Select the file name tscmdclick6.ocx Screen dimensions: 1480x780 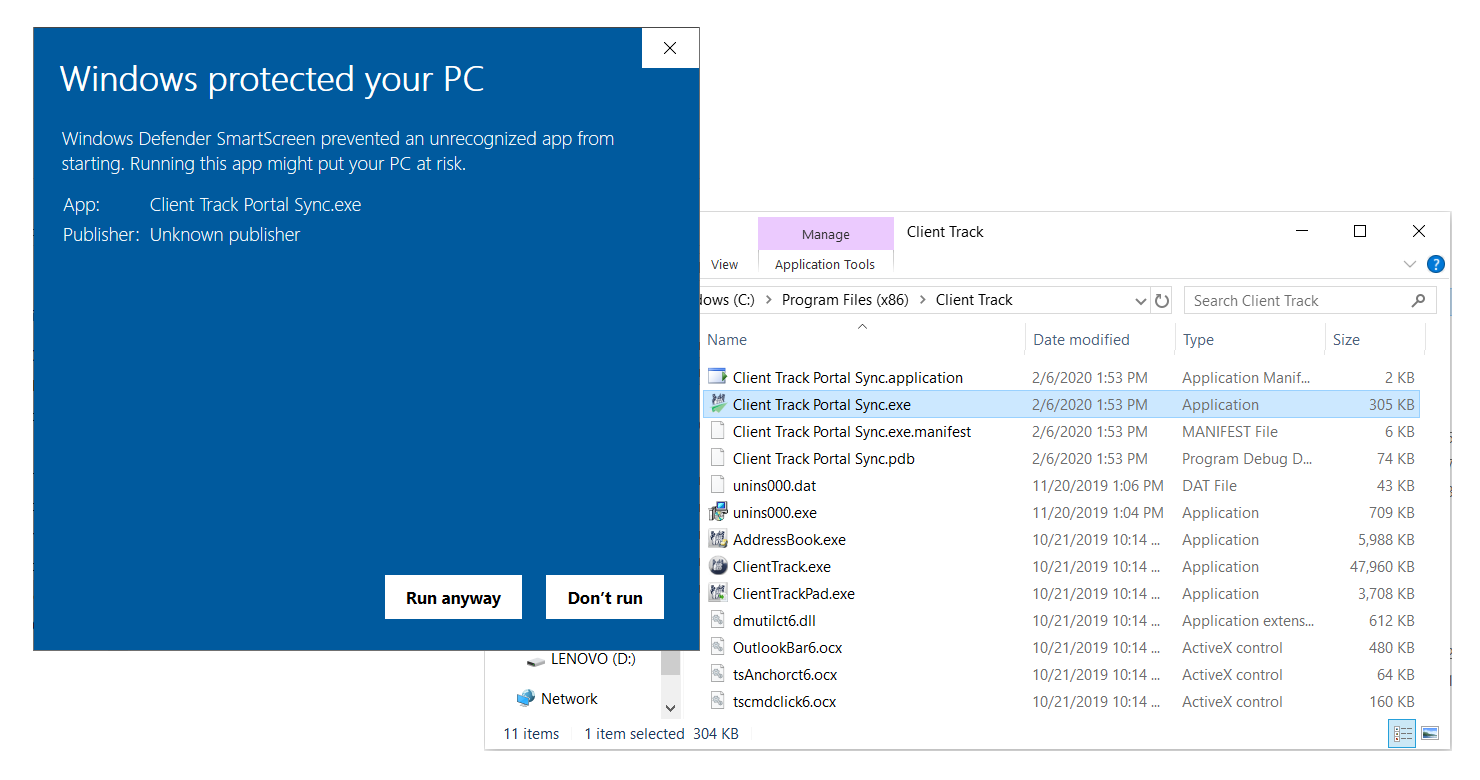coord(784,701)
